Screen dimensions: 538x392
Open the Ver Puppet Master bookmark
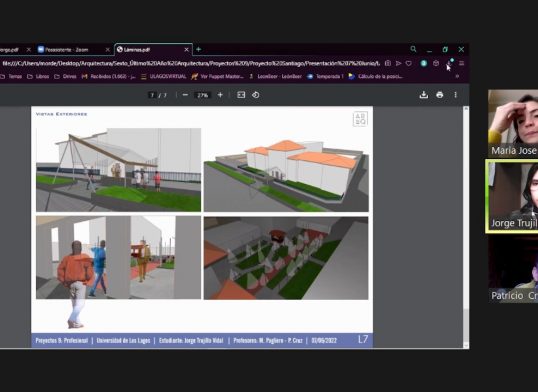(218, 77)
